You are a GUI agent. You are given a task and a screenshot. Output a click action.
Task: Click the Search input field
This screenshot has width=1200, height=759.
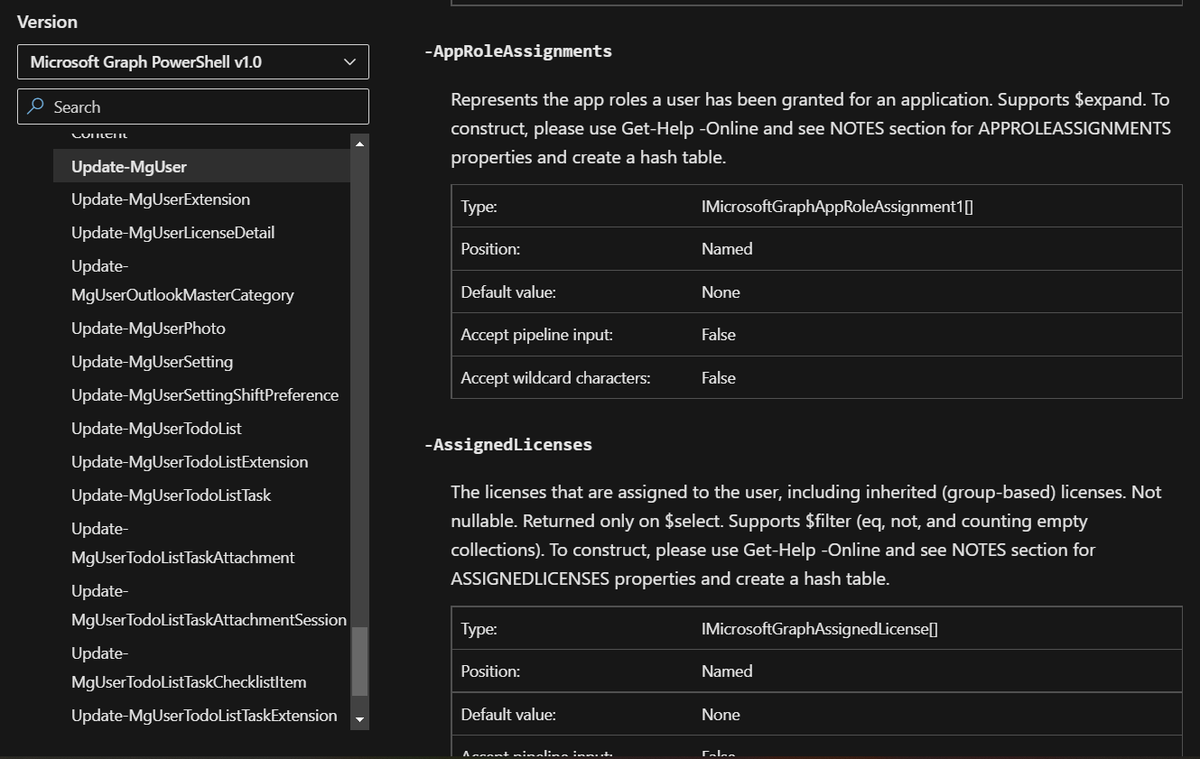193,107
